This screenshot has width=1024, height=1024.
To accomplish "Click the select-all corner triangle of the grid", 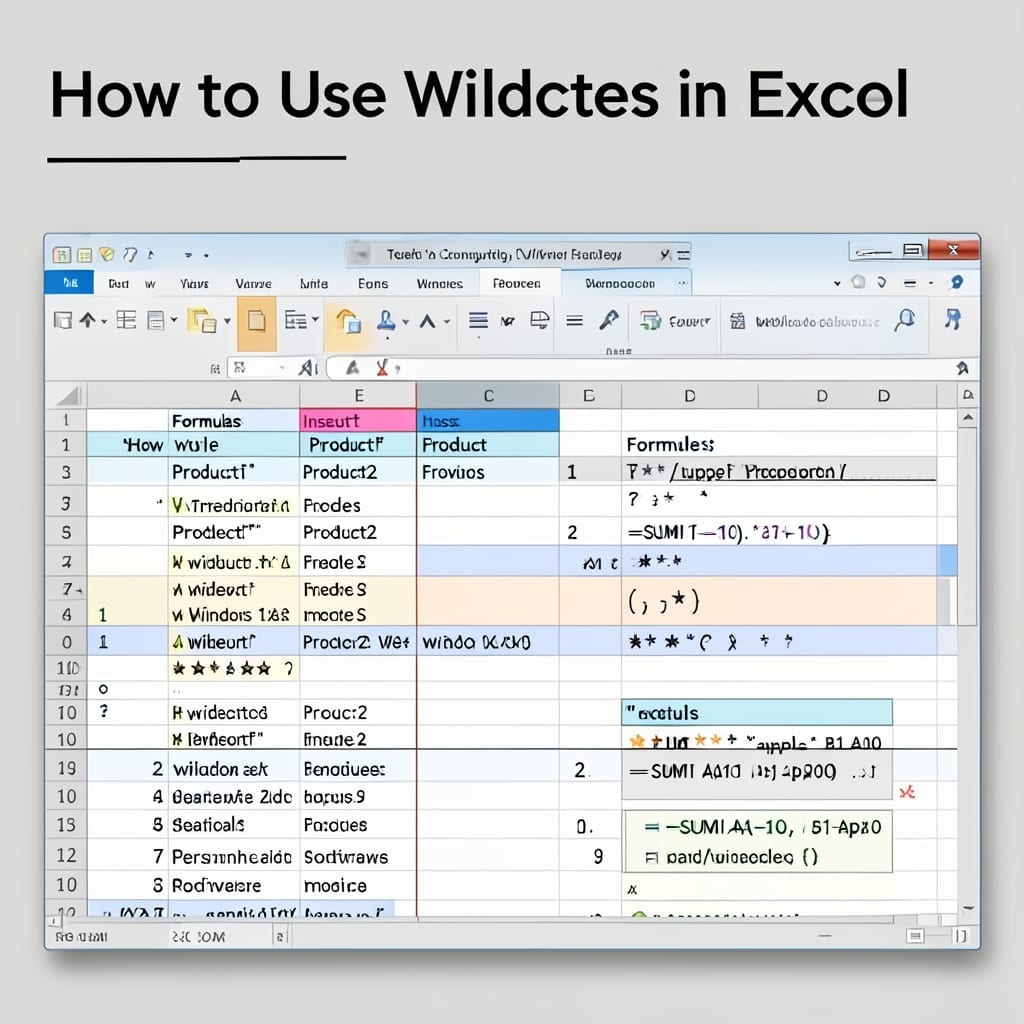I will [x=67, y=396].
